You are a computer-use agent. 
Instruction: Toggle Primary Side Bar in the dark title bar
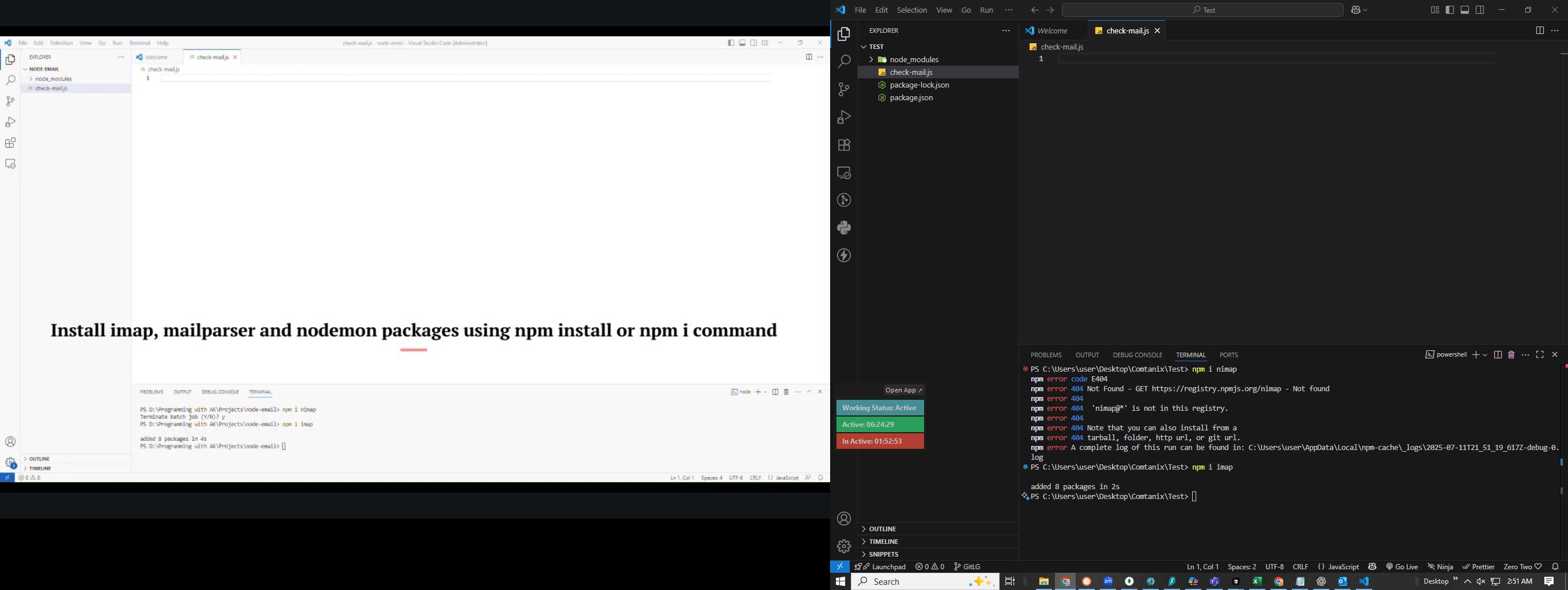tap(1450, 10)
